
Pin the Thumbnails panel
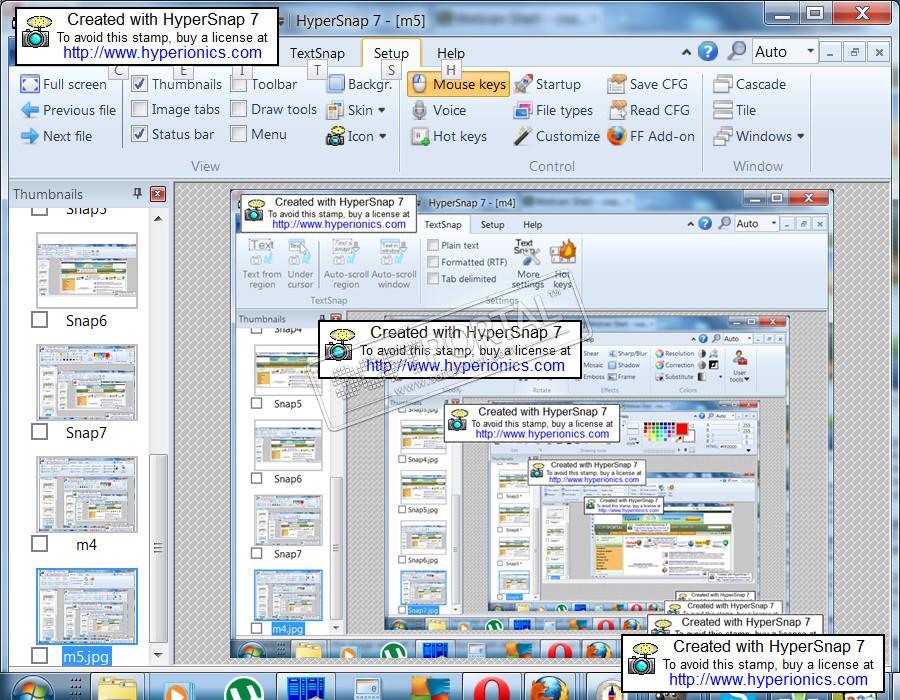click(x=137, y=193)
